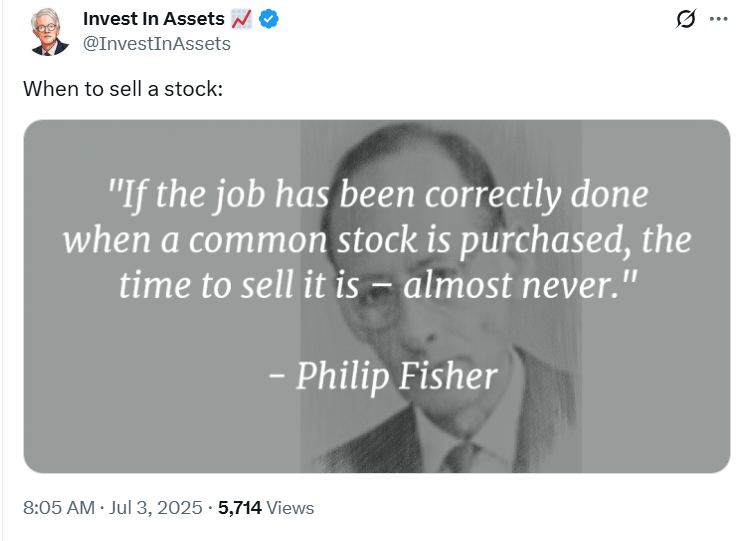The height and width of the screenshot is (541, 748).
Task: Click the Views label
Action: [291, 508]
